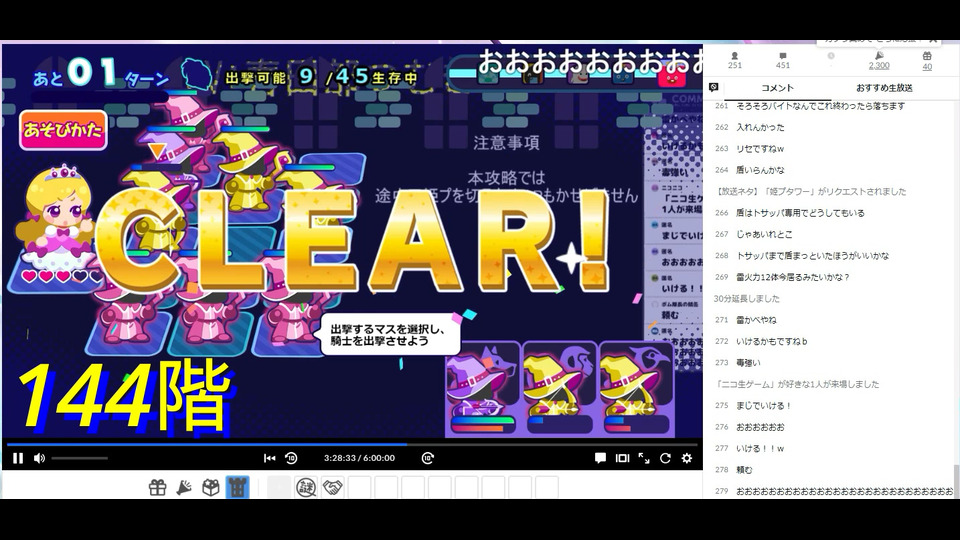Select the purple witch hat unit card
Viewport: 960px width, 540px height.
click(x=482, y=389)
